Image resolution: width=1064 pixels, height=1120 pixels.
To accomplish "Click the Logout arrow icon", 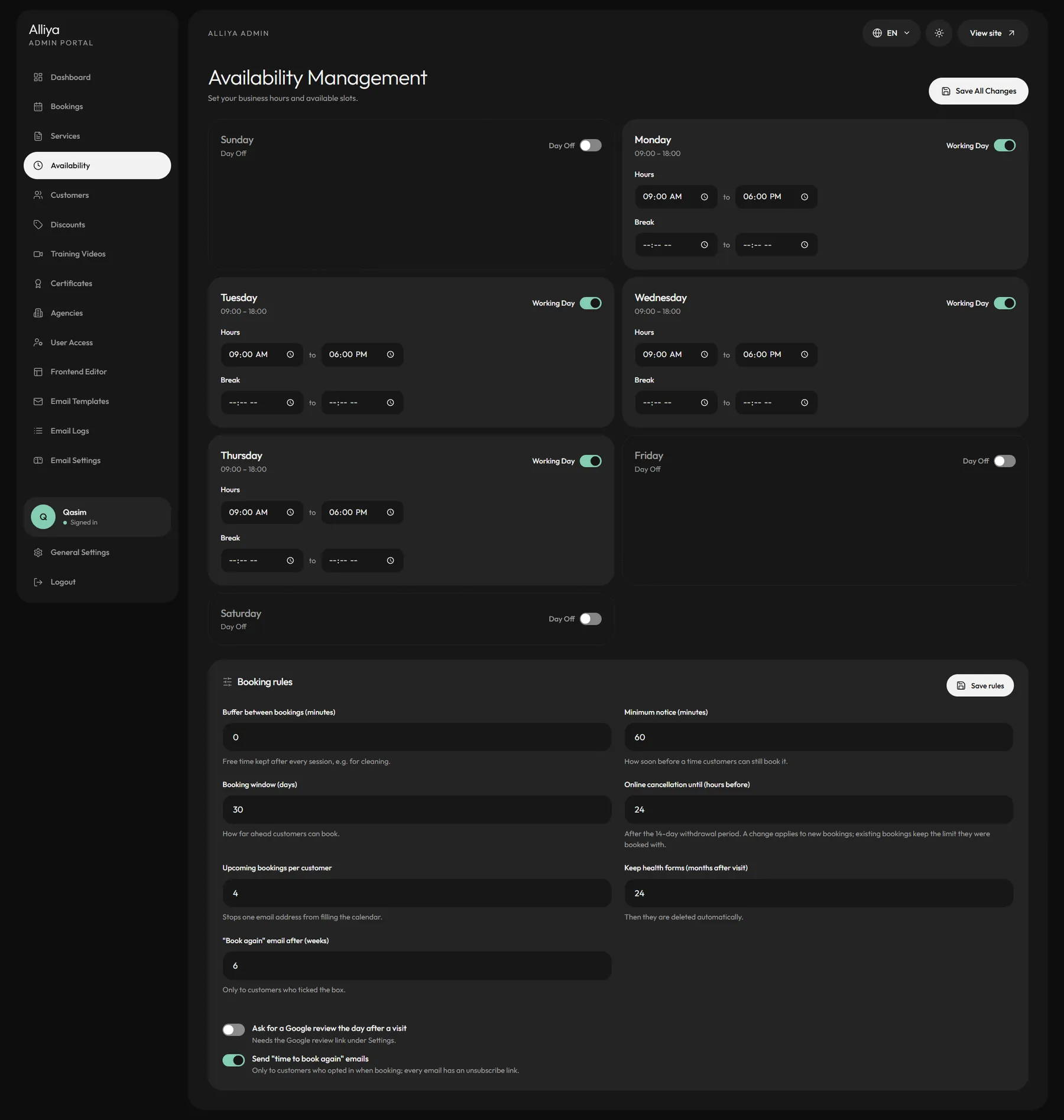I will point(38,582).
